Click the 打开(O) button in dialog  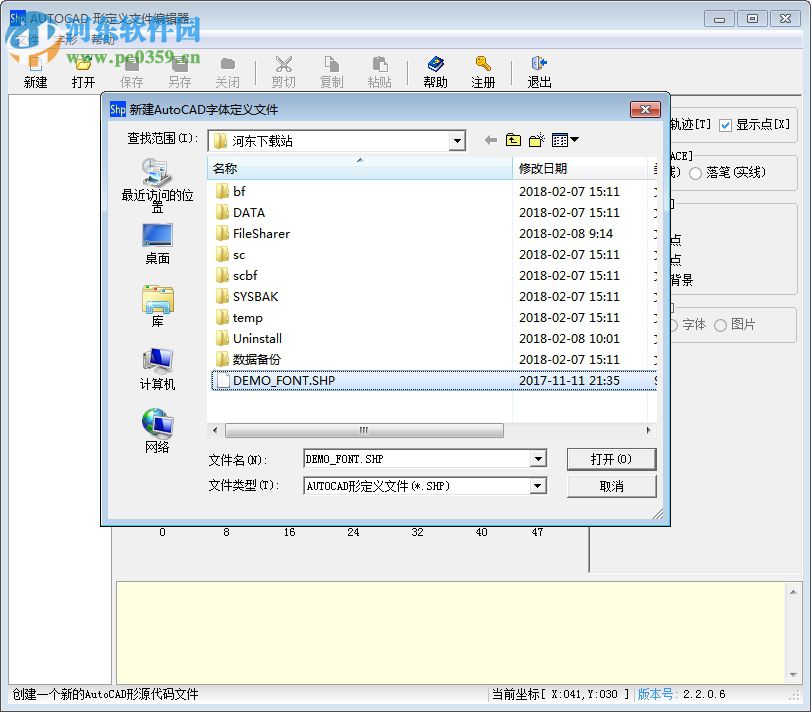coord(611,459)
